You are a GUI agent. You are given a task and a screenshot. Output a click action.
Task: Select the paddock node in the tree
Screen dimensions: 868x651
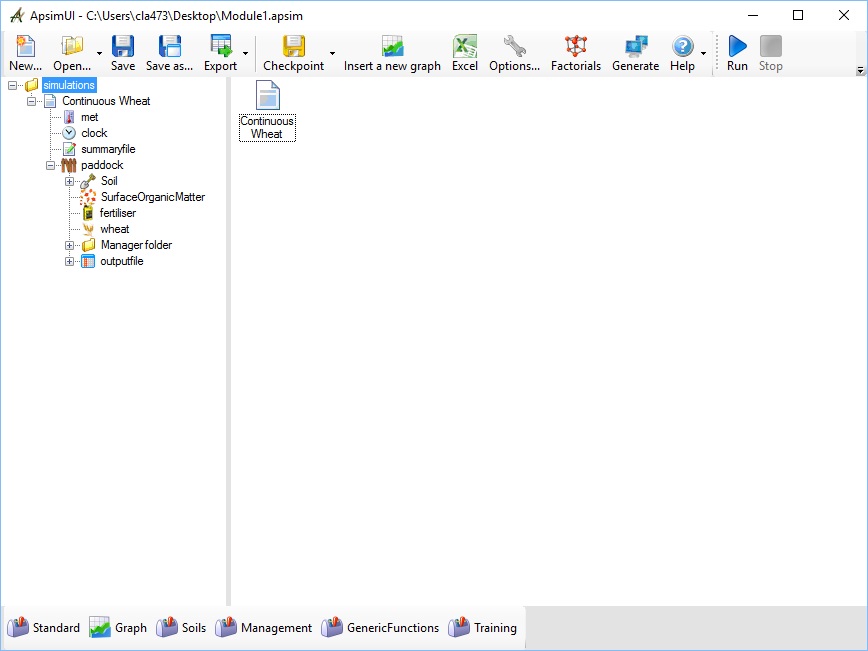coord(102,165)
